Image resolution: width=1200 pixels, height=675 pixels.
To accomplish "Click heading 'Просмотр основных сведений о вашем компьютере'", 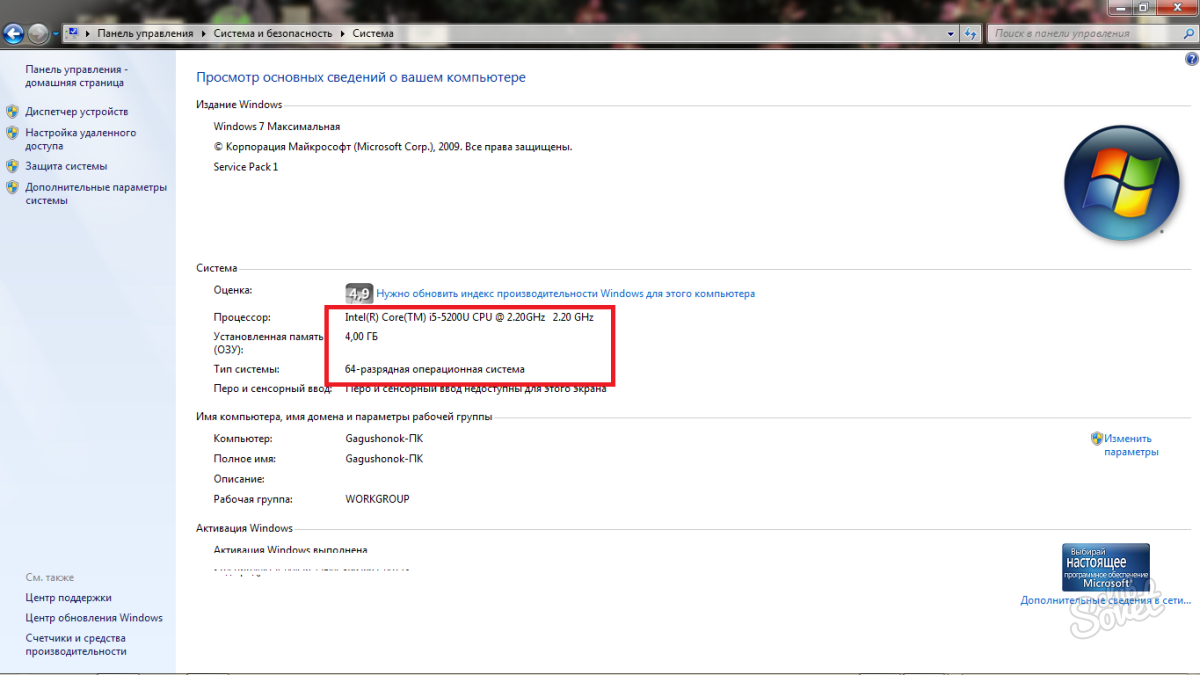I will (x=361, y=77).
